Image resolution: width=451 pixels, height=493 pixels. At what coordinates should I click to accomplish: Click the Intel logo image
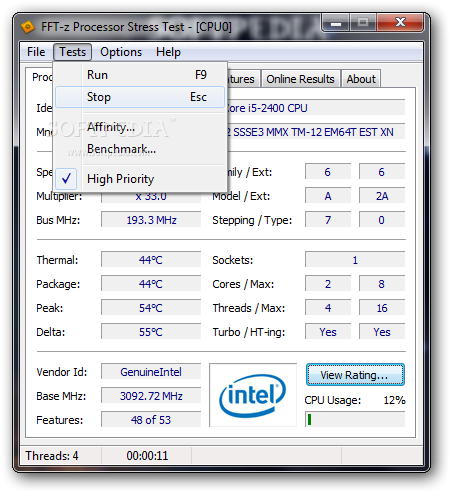[x=253, y=395]
